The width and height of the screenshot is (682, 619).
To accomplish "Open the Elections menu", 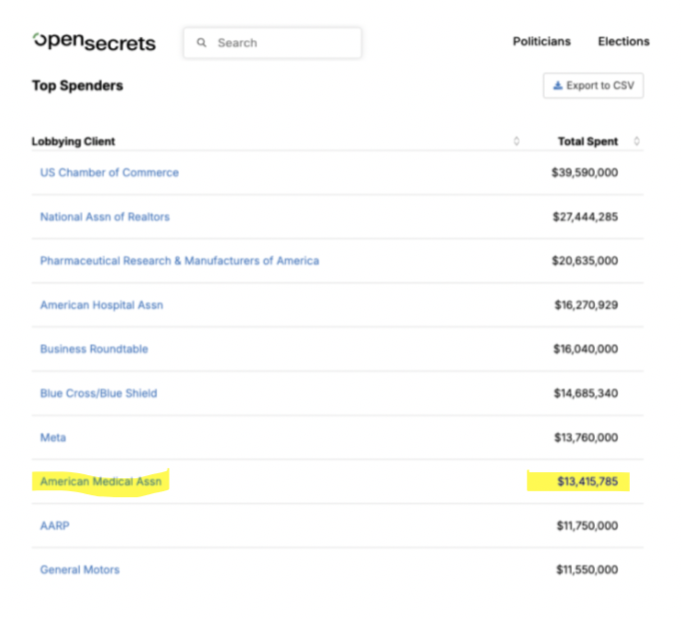I will click(x=624, y=41).
